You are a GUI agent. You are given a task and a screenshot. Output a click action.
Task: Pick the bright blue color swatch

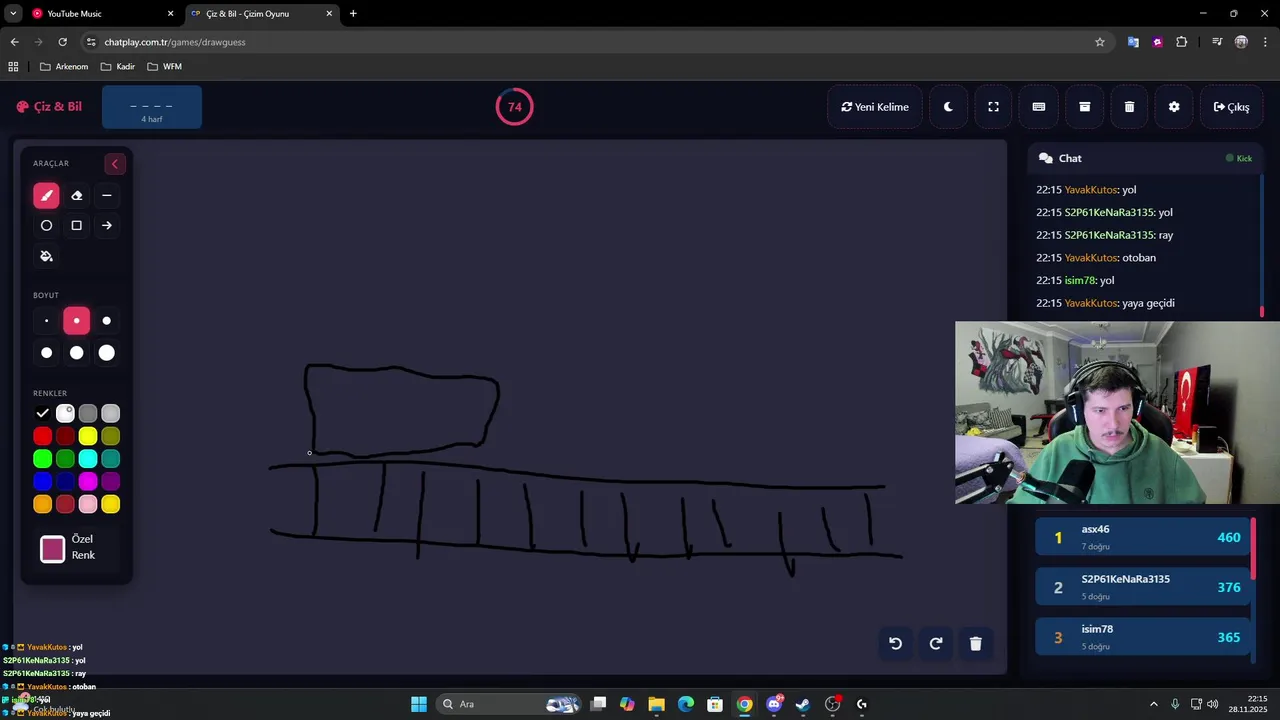42,482
